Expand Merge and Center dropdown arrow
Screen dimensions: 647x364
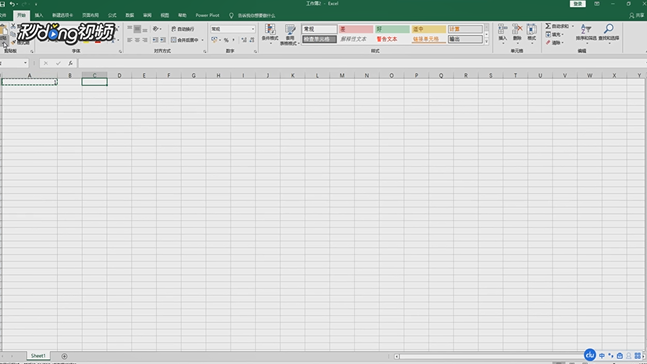[x=203, y=40]
